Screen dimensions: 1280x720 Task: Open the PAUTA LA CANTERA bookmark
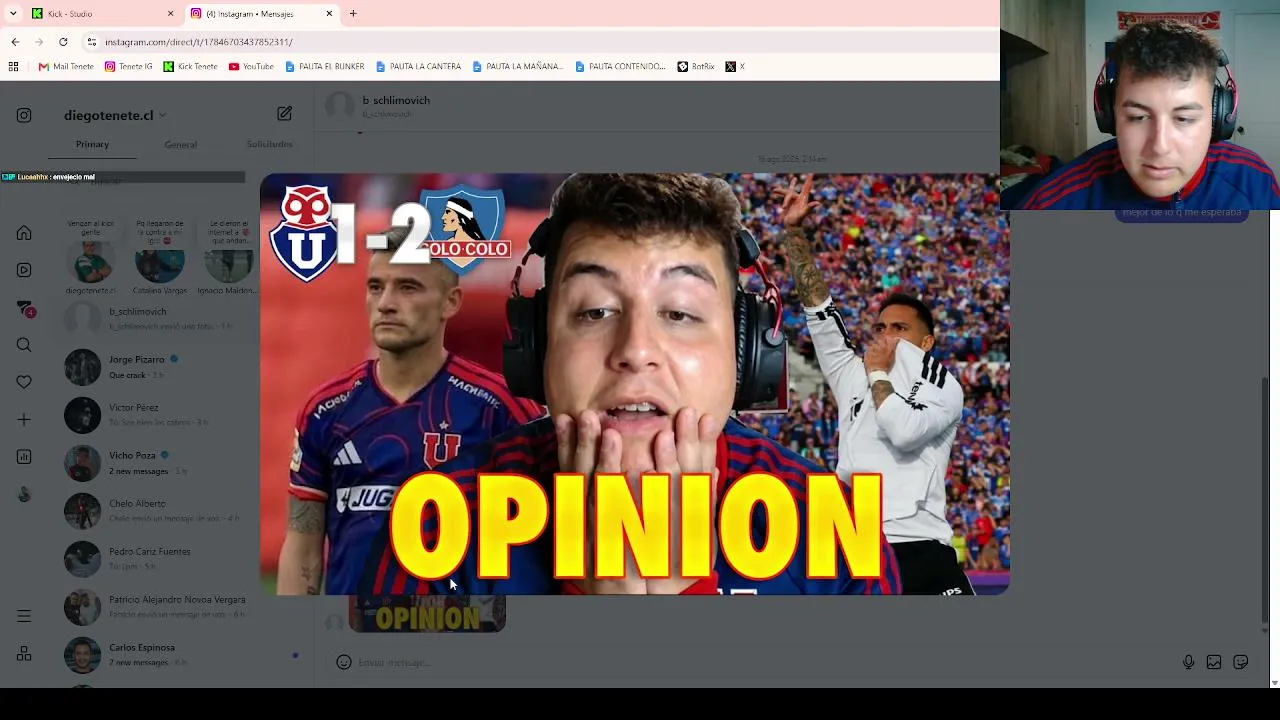click(x=418, y=67)
